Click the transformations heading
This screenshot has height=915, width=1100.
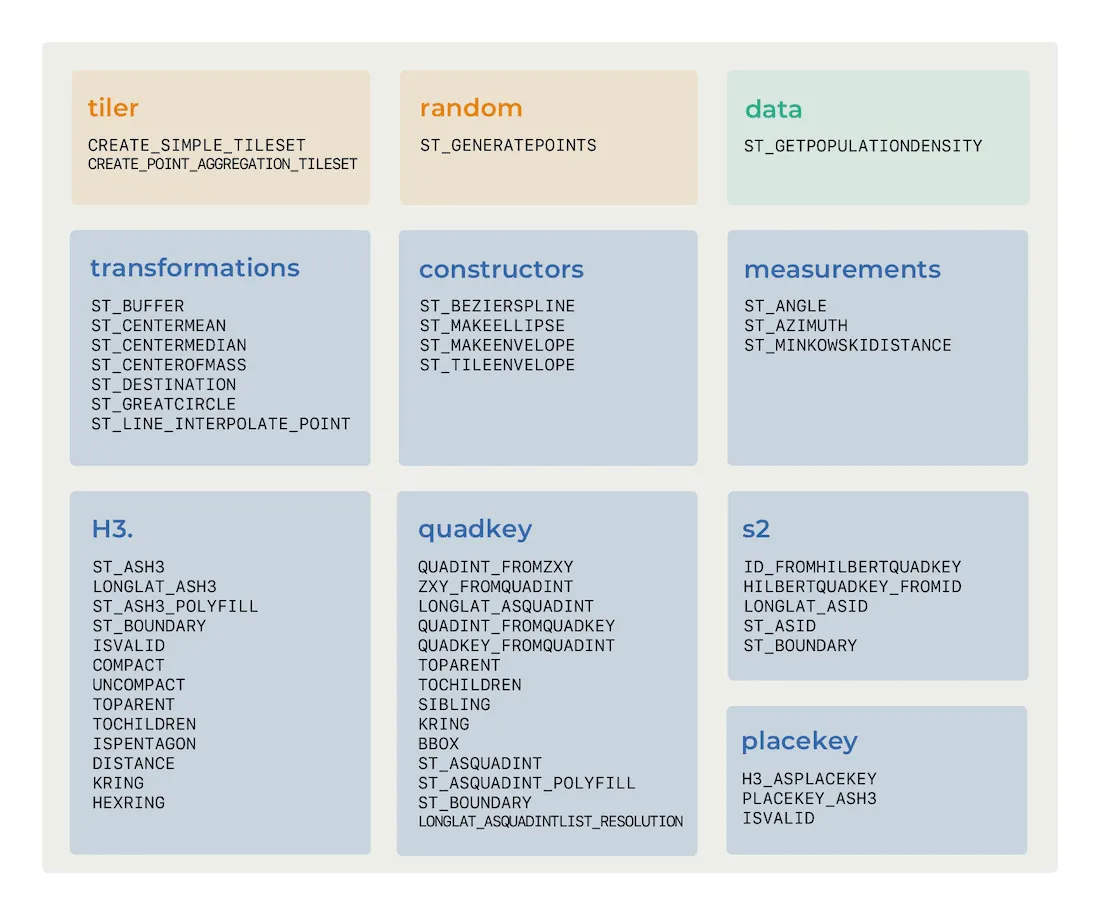pos(195,268)
